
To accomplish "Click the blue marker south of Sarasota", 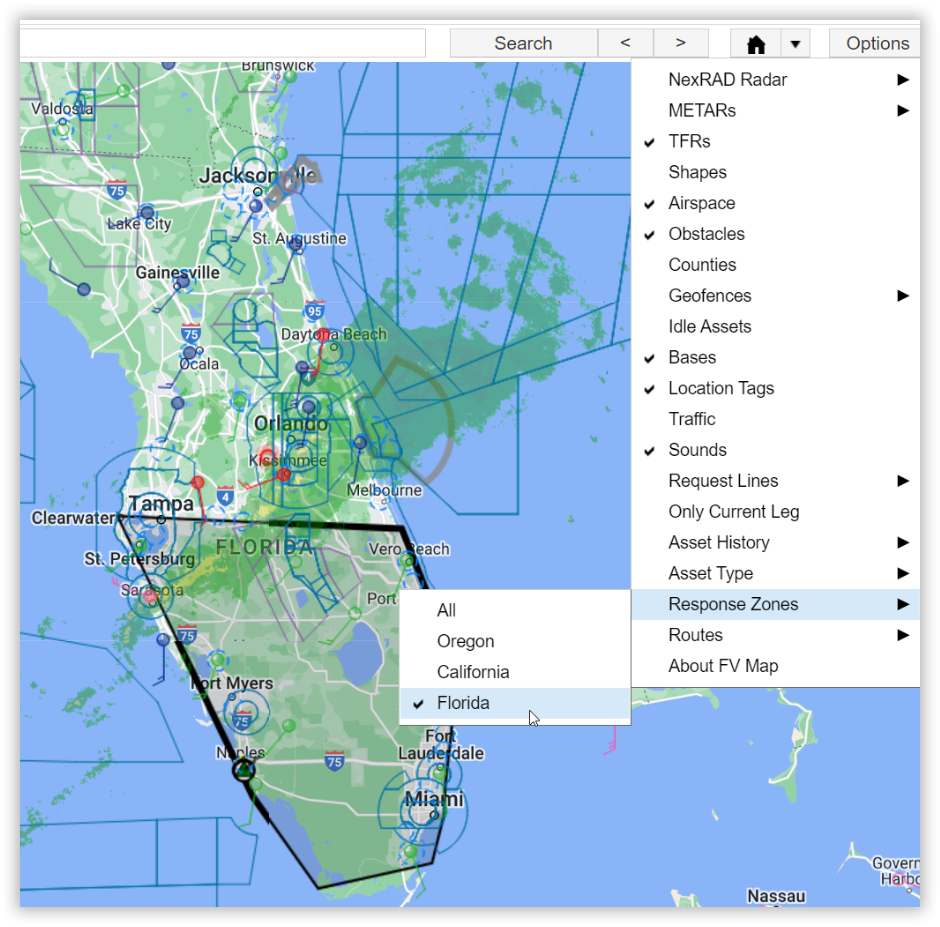I will [162, 640].
